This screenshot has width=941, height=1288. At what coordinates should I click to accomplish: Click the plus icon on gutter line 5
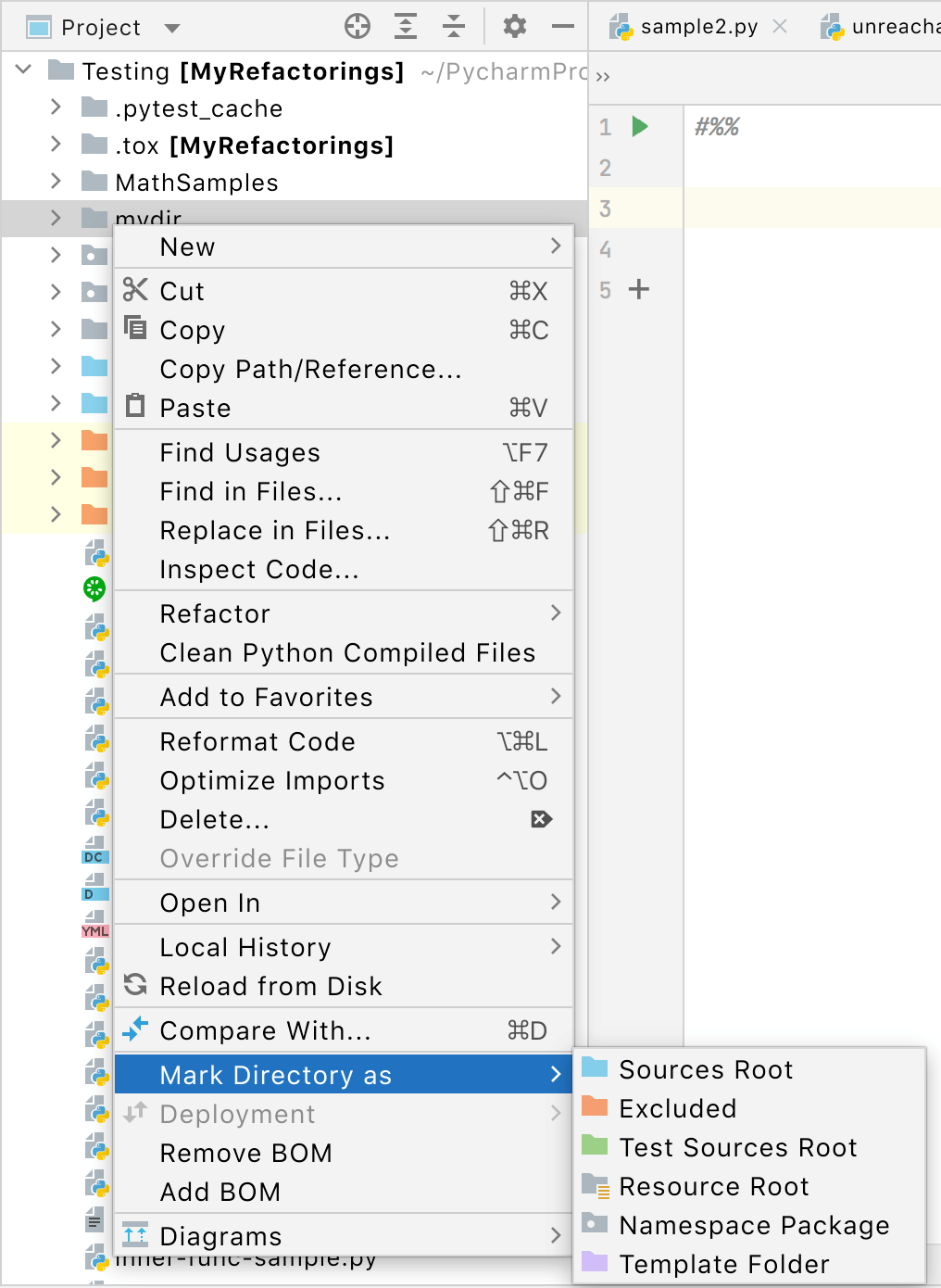[x=639, y=290]
